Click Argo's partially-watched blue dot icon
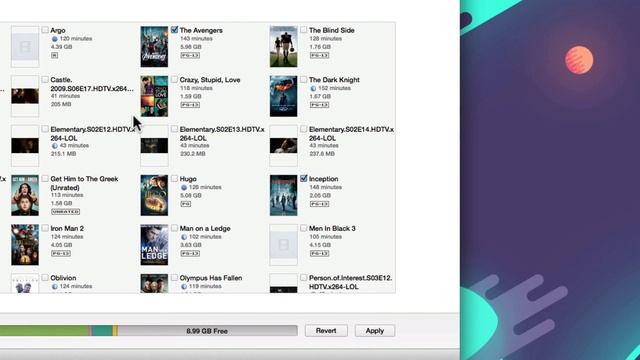 [x=54, y=39]
